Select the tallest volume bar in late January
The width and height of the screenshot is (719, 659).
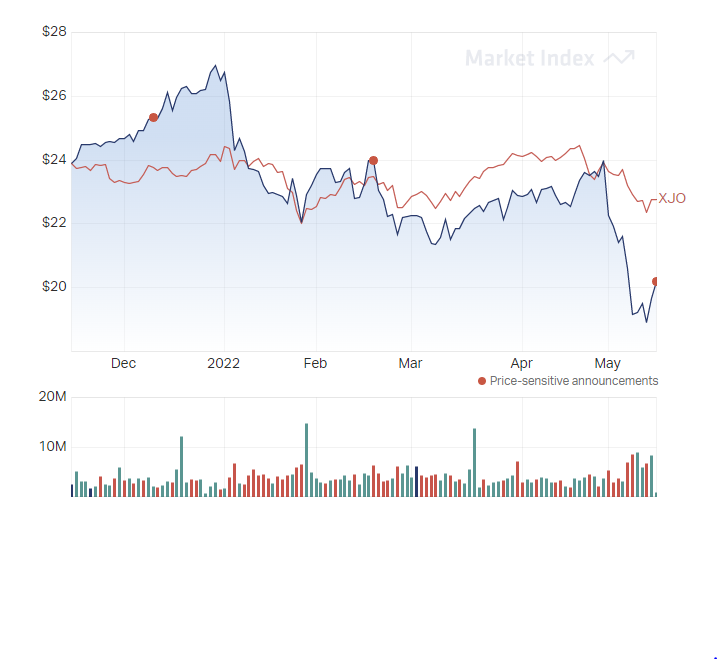point(306,460)
